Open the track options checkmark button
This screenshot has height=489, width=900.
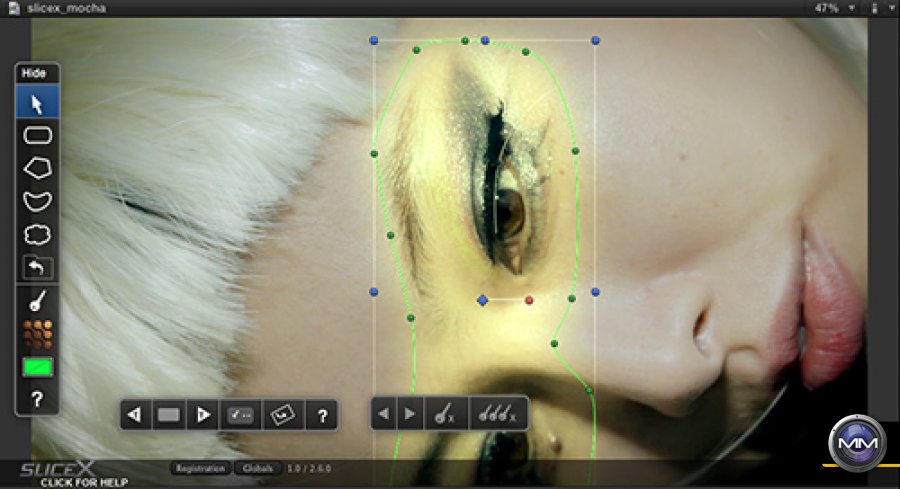pos(241,415)
